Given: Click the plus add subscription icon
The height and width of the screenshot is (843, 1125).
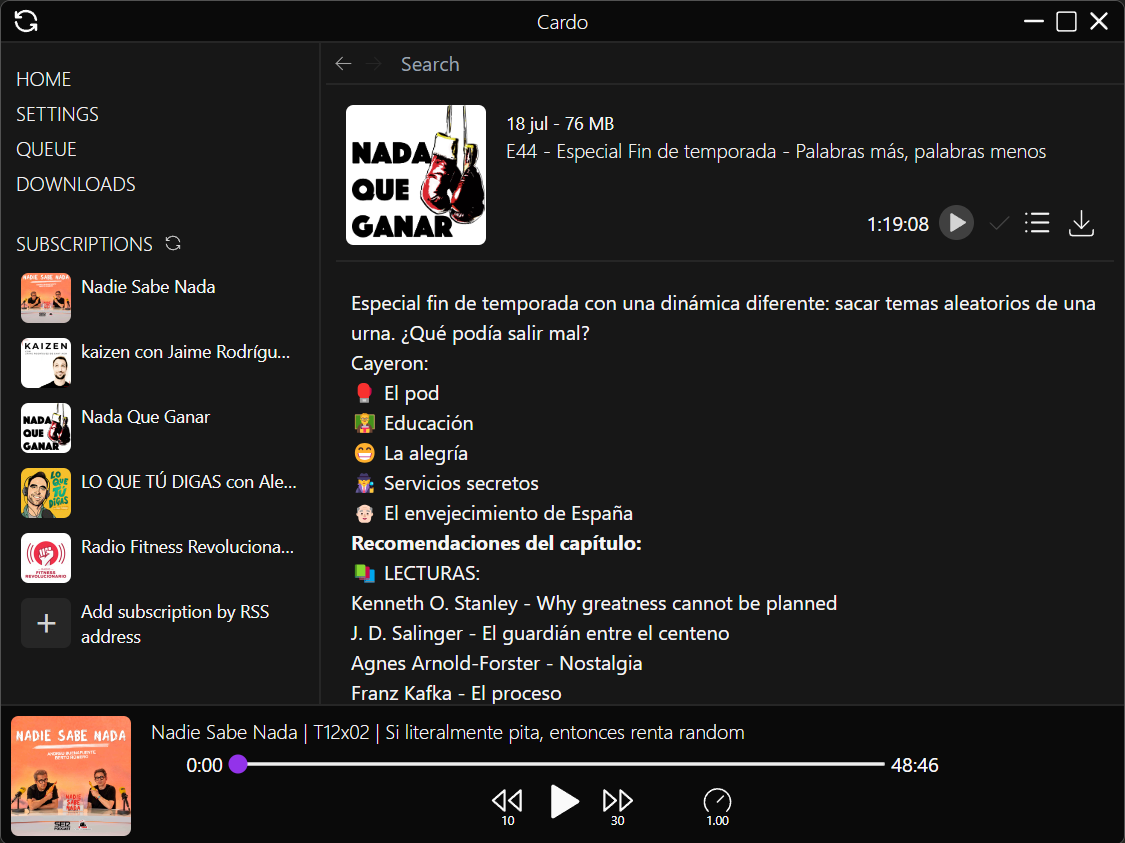Looking at the screenshot, I should pos(46,623).
